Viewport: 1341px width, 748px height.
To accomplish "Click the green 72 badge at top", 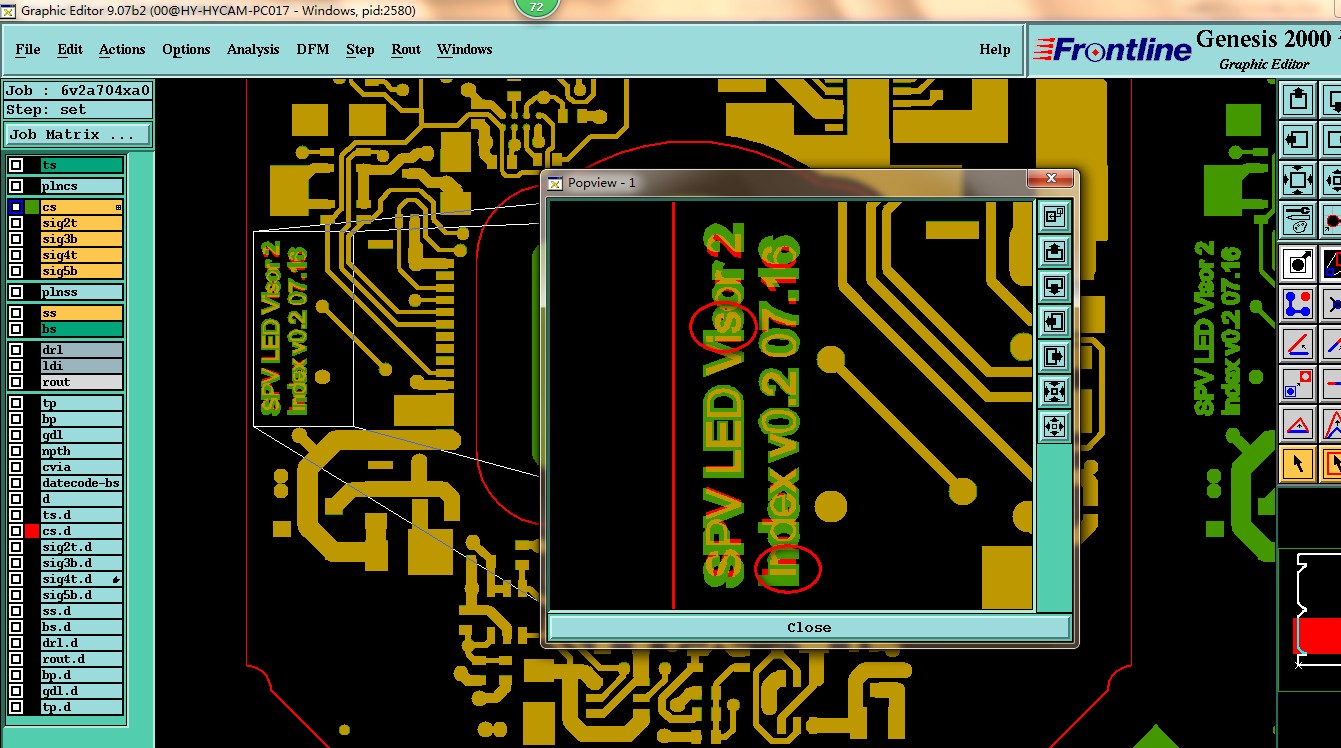I will click(536, 7).
